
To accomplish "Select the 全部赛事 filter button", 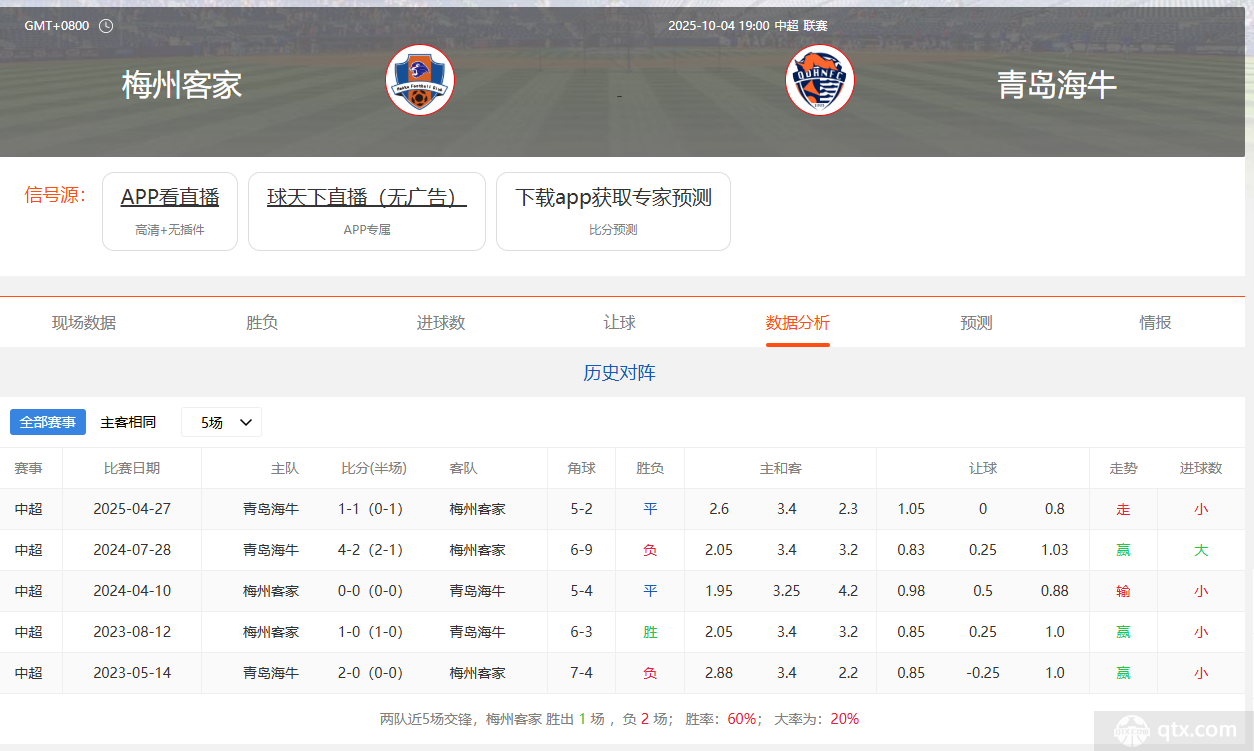I will pyautogui.click(x=48, y=422).
